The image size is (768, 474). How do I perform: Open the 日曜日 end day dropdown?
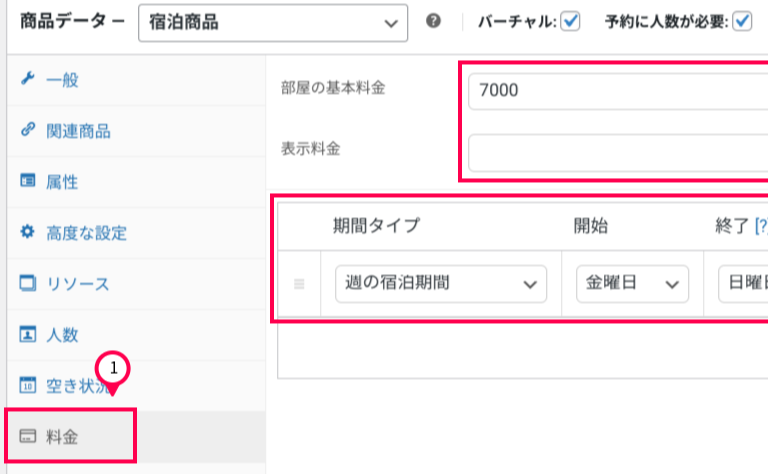[x=742, y=284]
